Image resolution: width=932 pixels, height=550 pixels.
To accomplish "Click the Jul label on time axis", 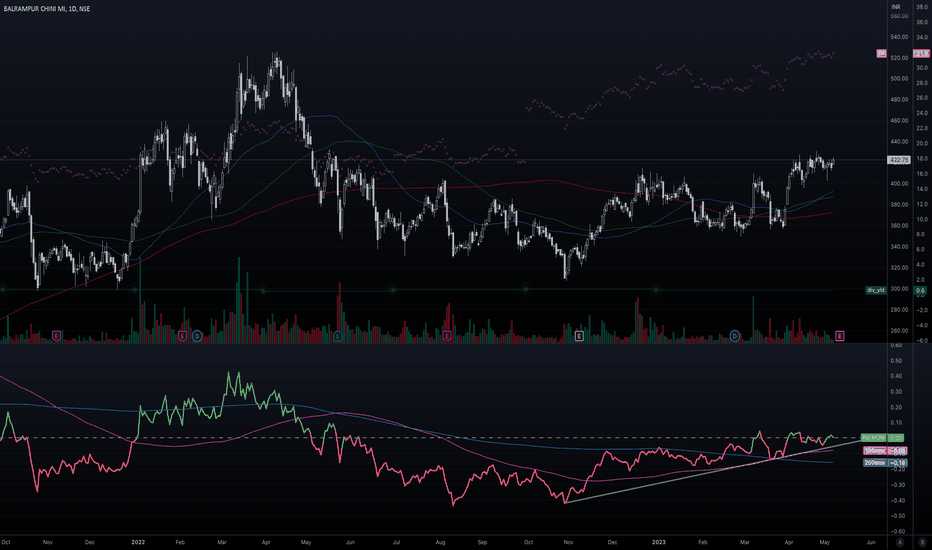I will [x=396, y=542].
